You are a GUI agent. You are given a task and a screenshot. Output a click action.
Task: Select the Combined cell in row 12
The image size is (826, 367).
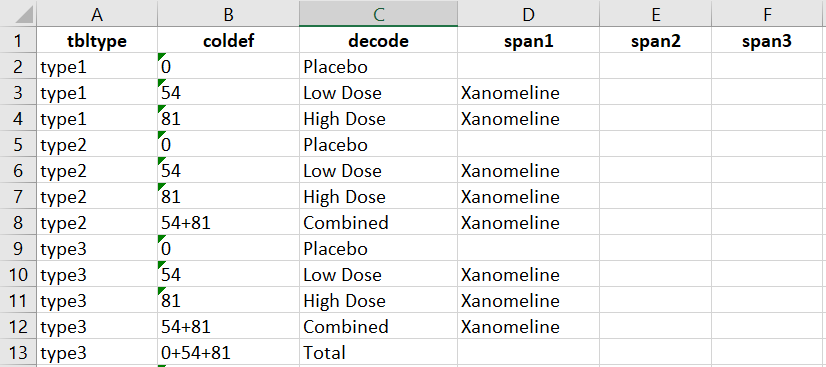coord(378,326)
